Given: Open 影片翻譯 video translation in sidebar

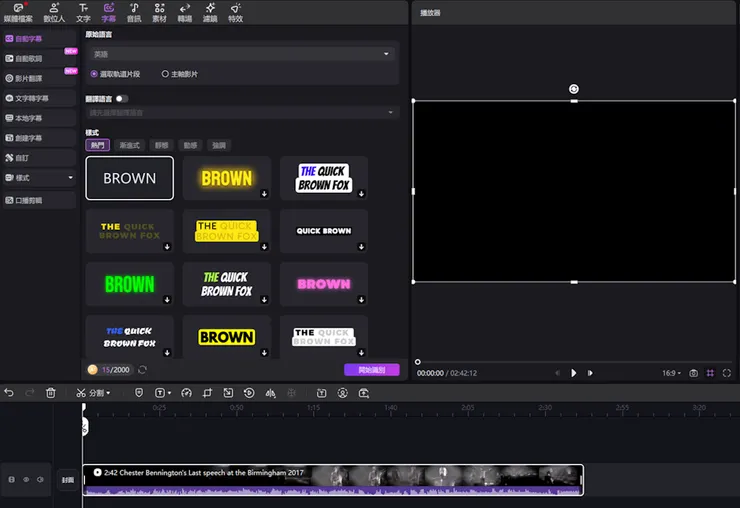Looking at the screenshot, I should click(x=39, y=78).
